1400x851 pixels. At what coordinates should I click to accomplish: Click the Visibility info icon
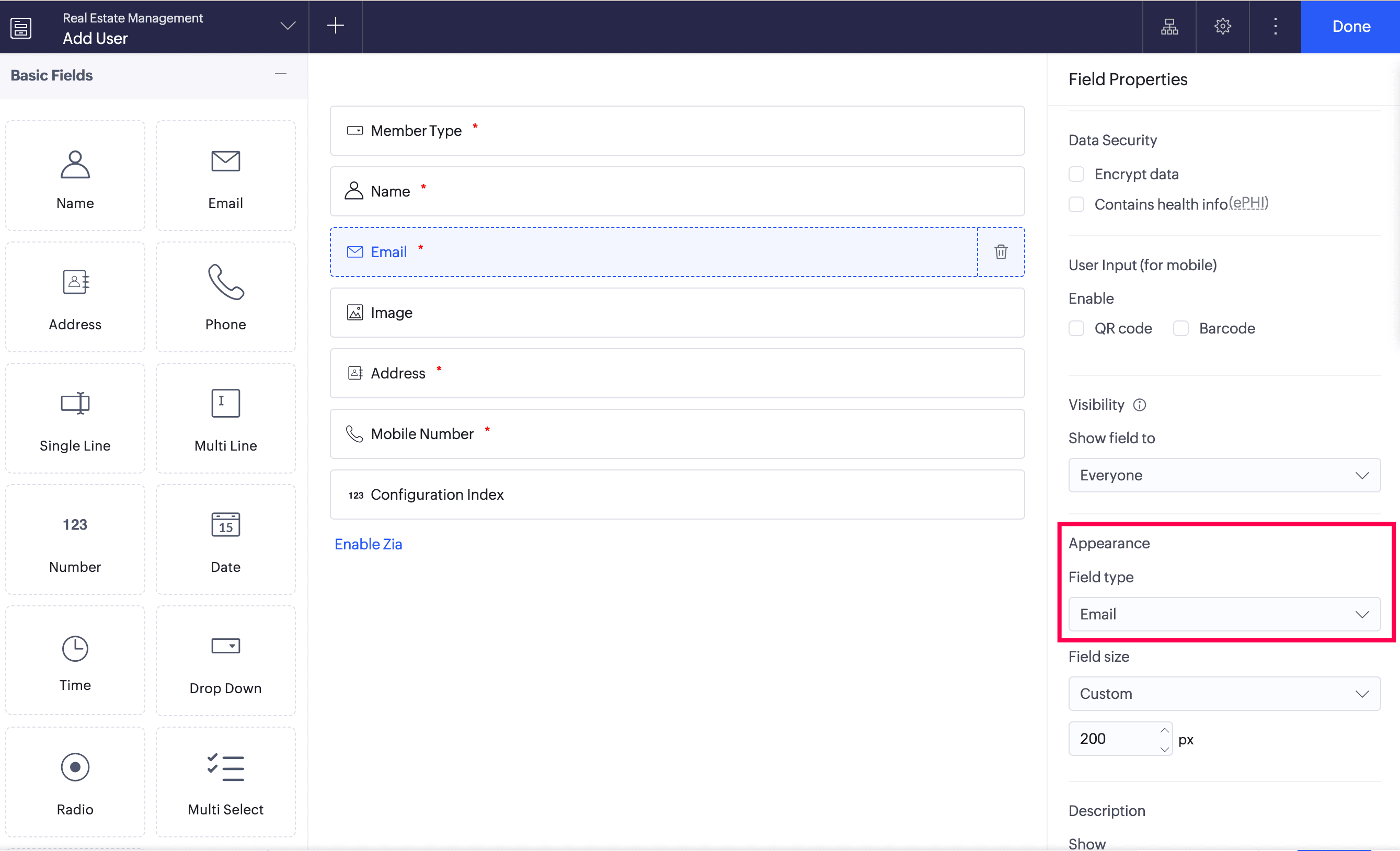[x=1139, y=405]
